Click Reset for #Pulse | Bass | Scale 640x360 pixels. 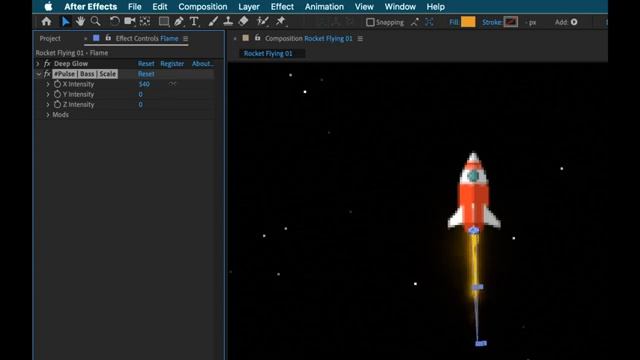click(146, 74)
